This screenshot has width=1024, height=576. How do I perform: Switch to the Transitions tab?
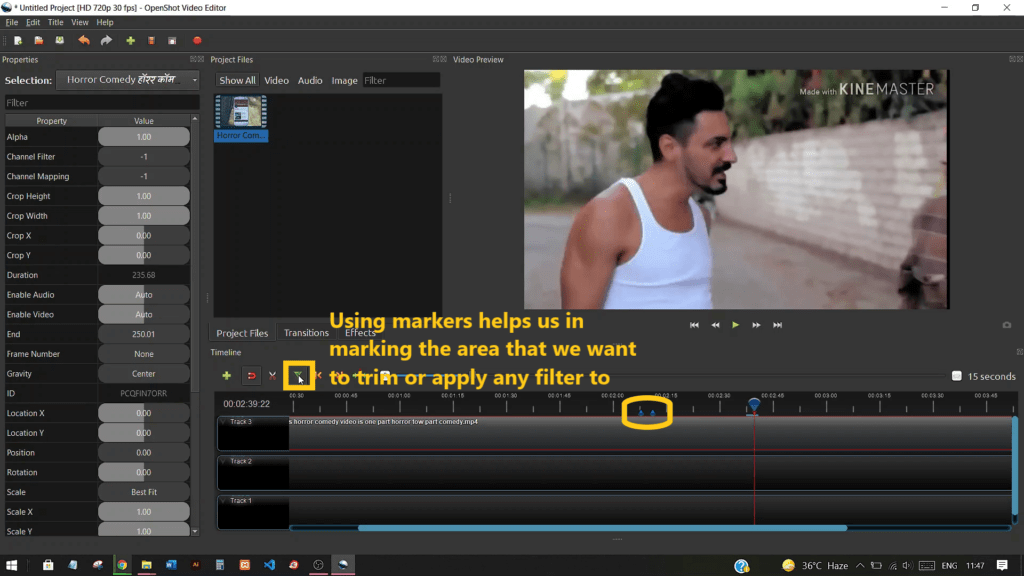[306, 332]
